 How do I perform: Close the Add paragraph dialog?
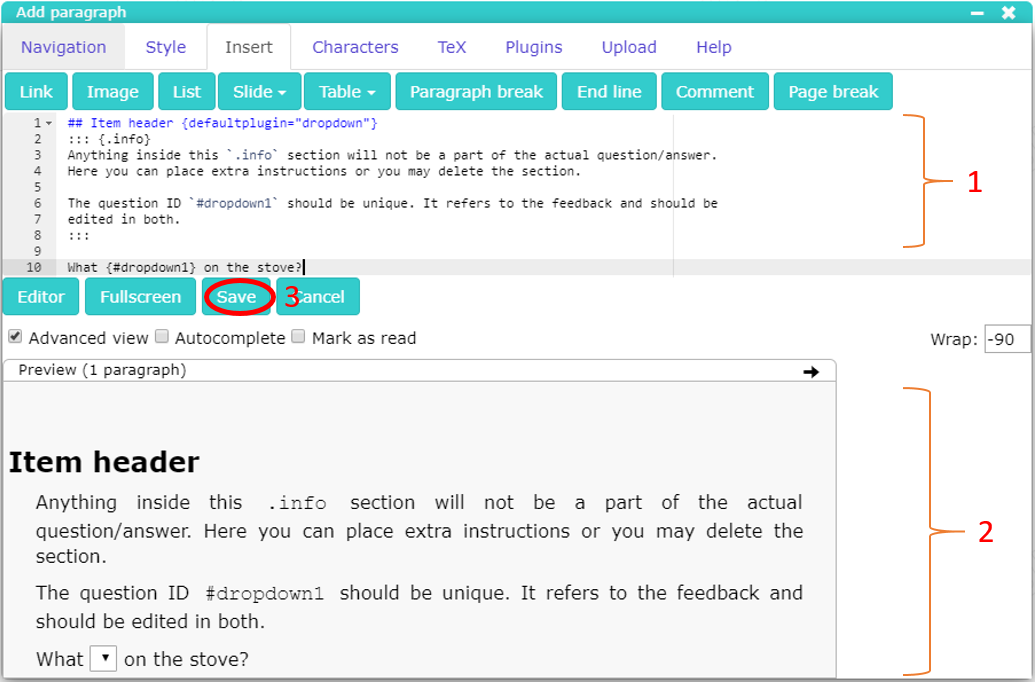(x=1008, y=13)
